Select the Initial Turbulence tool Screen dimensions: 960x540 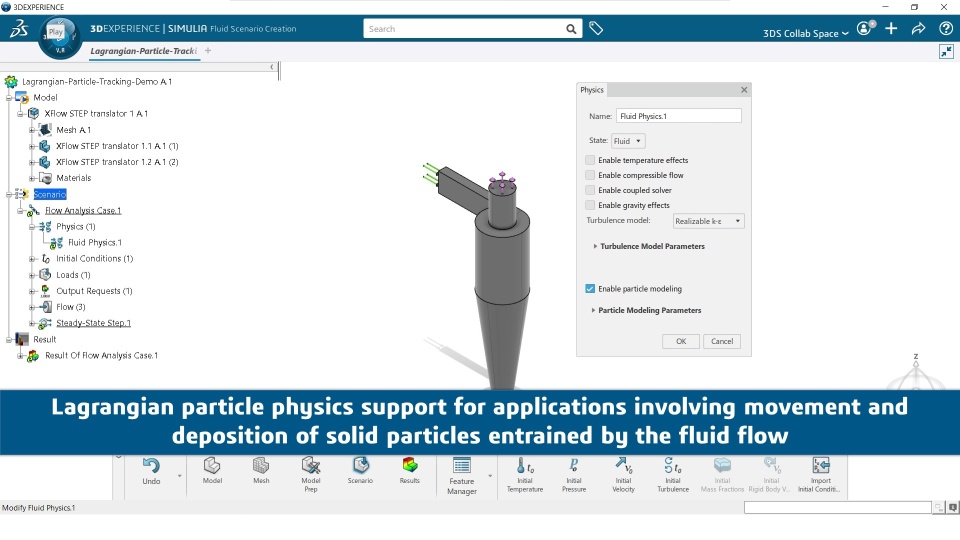pos(673,474)
